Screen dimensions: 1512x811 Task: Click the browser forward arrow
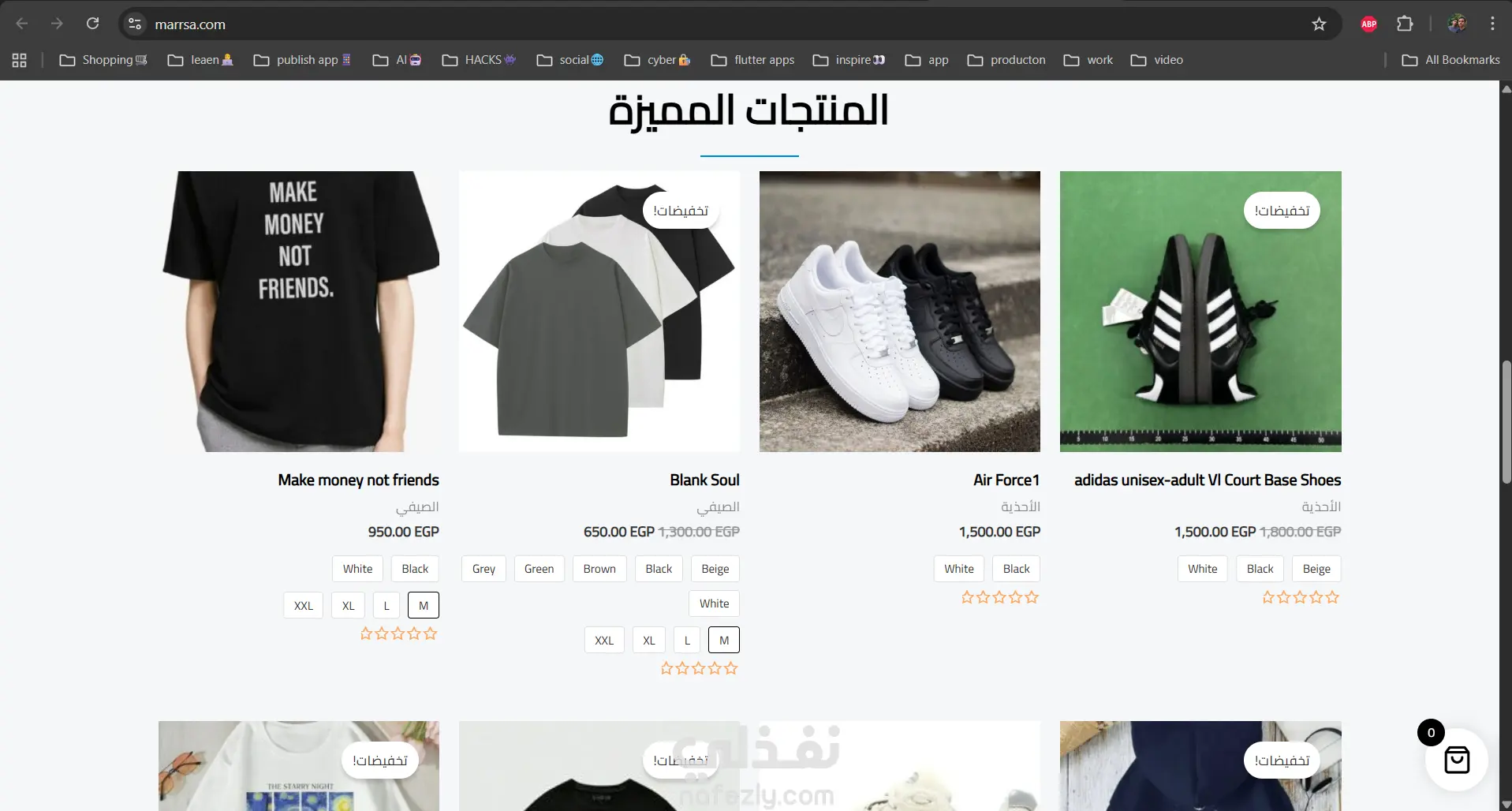[x=57, y=24]
